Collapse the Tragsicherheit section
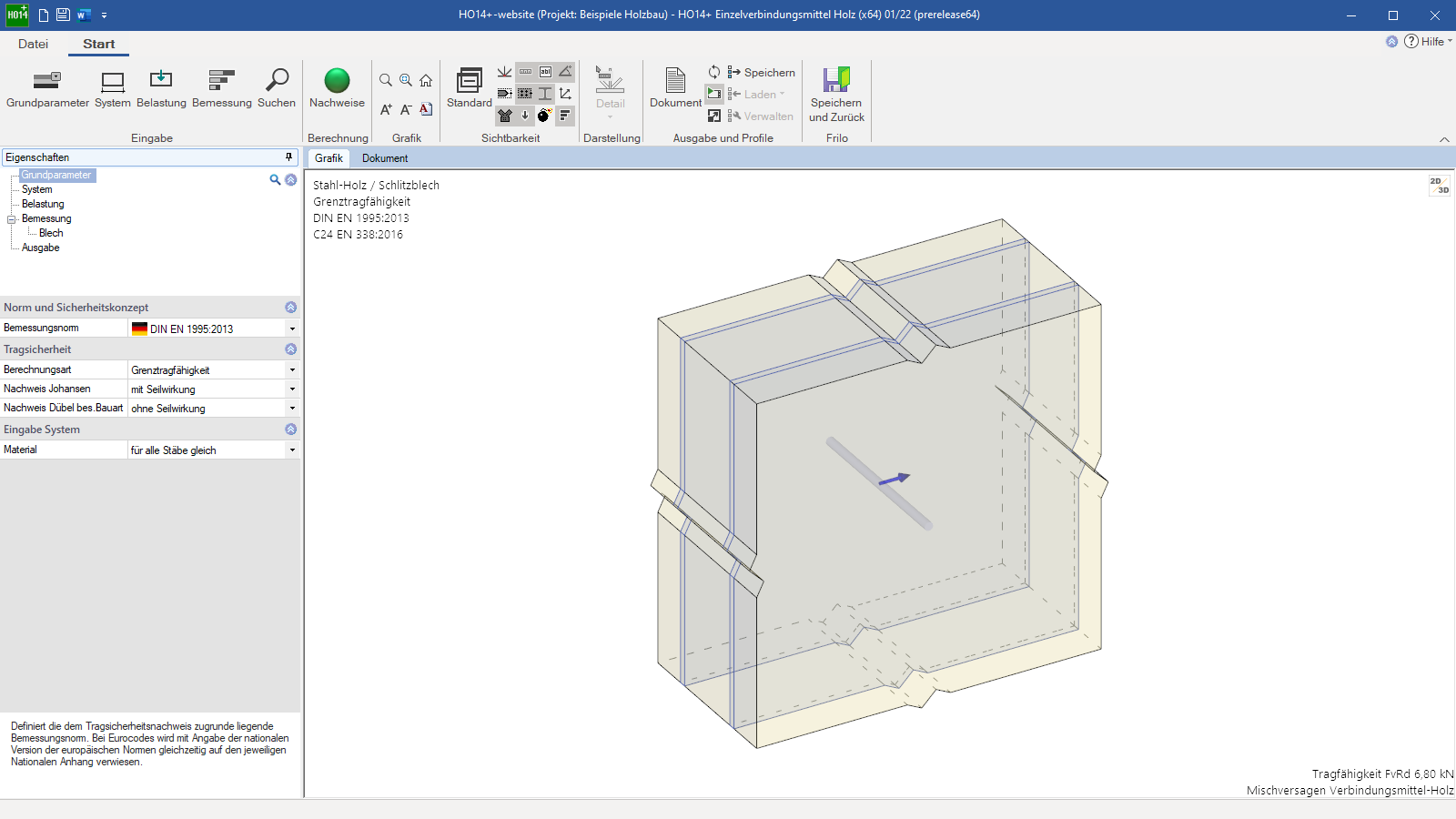This screenshot has width=1456, height=819. pos(291,349)
